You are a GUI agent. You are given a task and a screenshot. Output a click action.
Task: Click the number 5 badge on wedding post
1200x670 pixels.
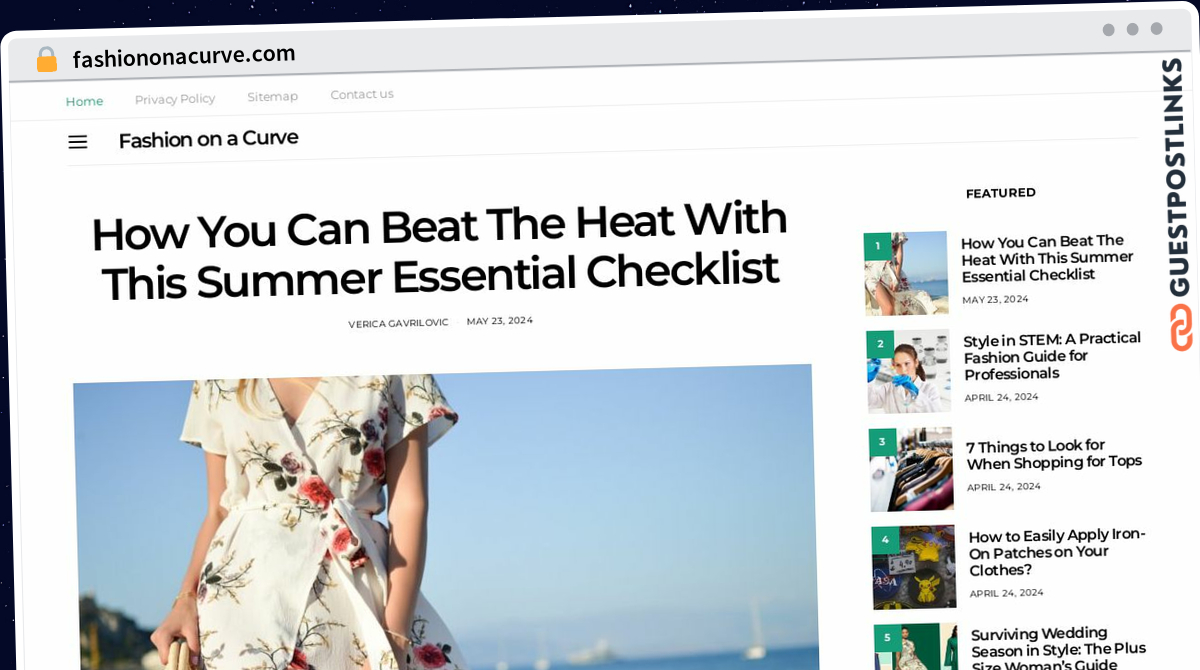tap(886, 638)
